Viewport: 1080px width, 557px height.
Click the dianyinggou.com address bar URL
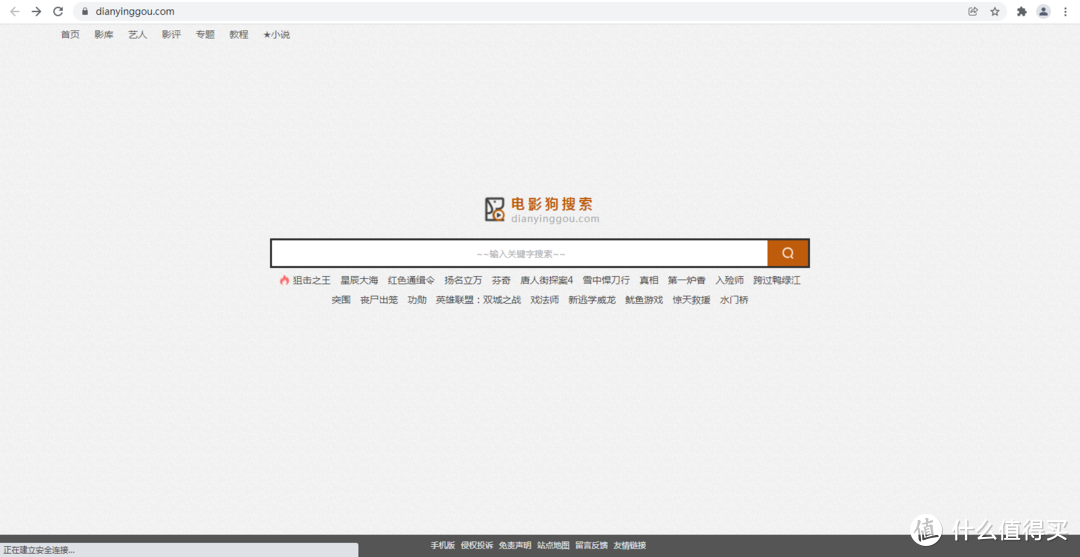point(135,12)
